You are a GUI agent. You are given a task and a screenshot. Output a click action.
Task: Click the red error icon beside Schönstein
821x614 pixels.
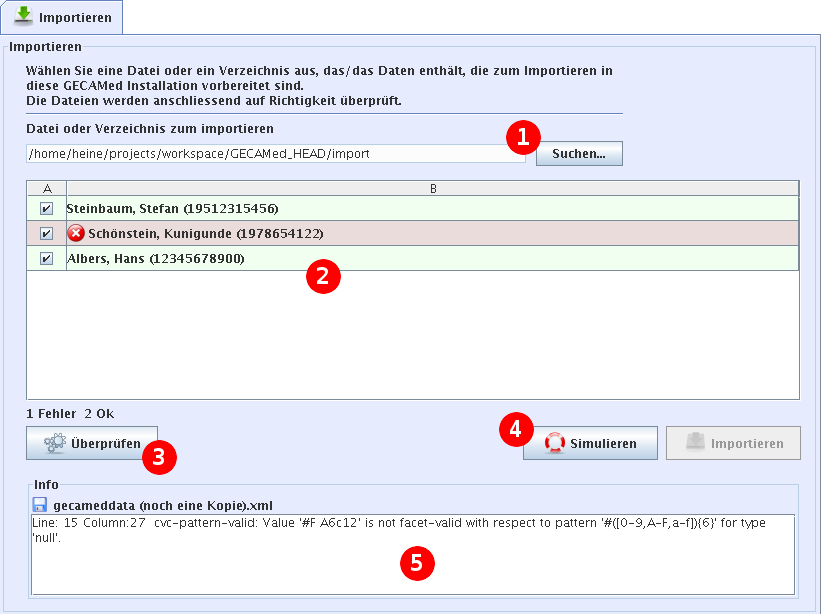pos(76,233)
